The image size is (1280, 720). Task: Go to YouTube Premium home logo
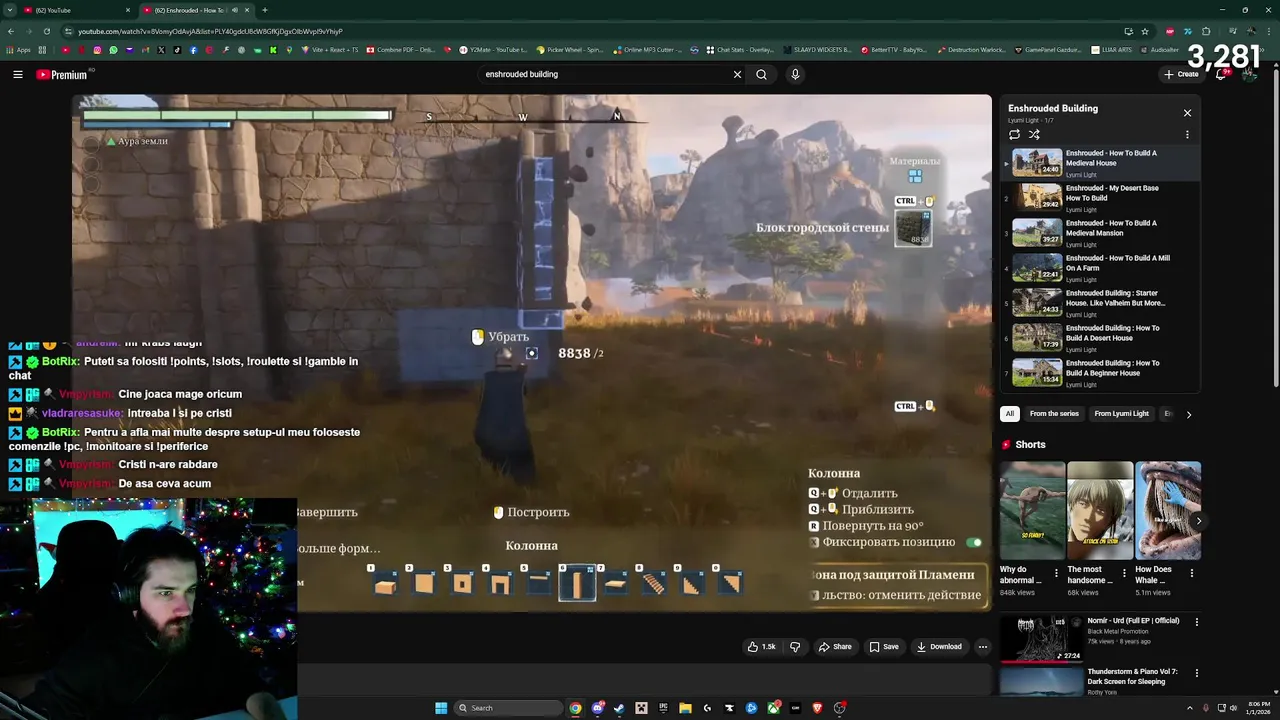tap(62, 74)
